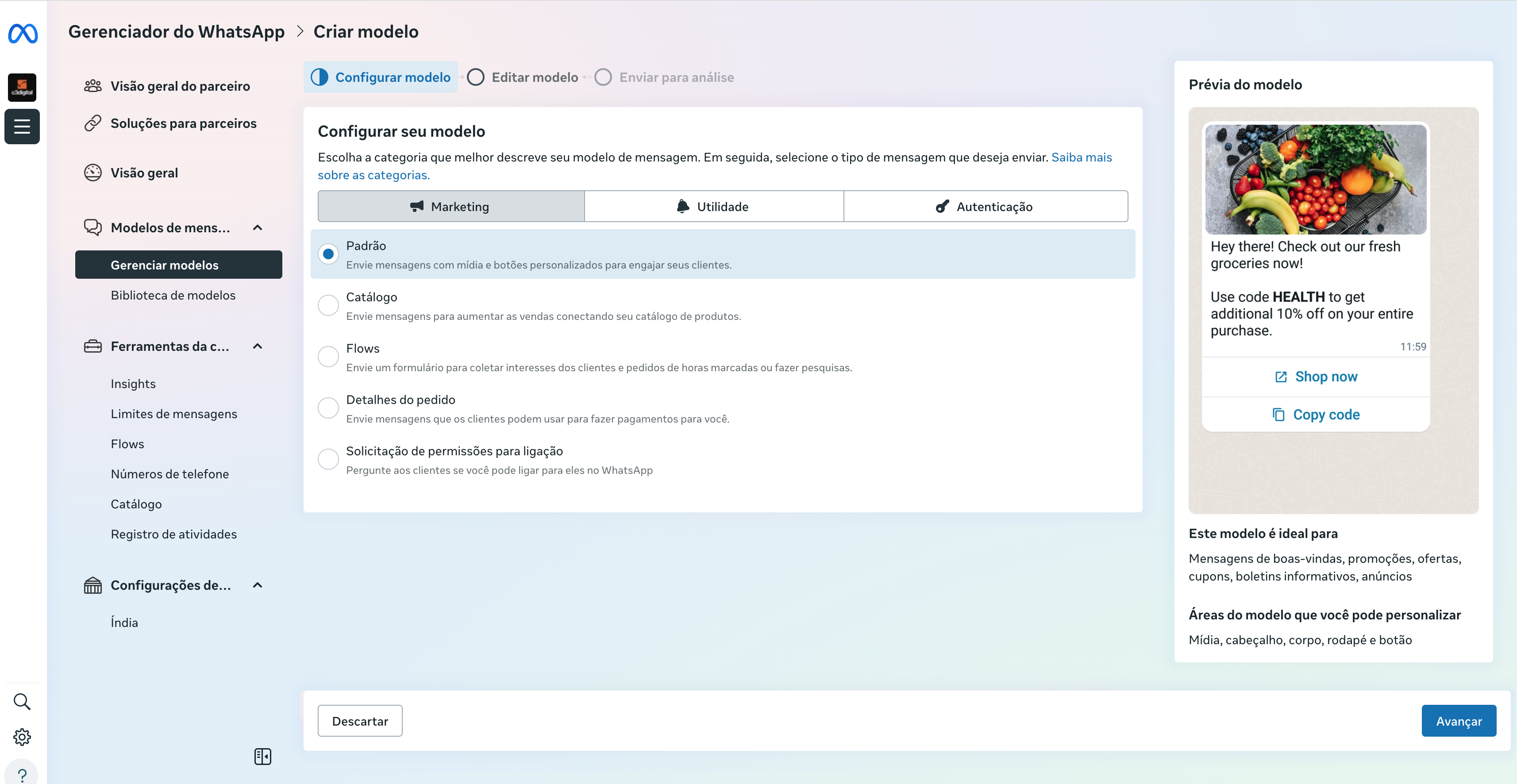Select the Flows radio button

328,356
